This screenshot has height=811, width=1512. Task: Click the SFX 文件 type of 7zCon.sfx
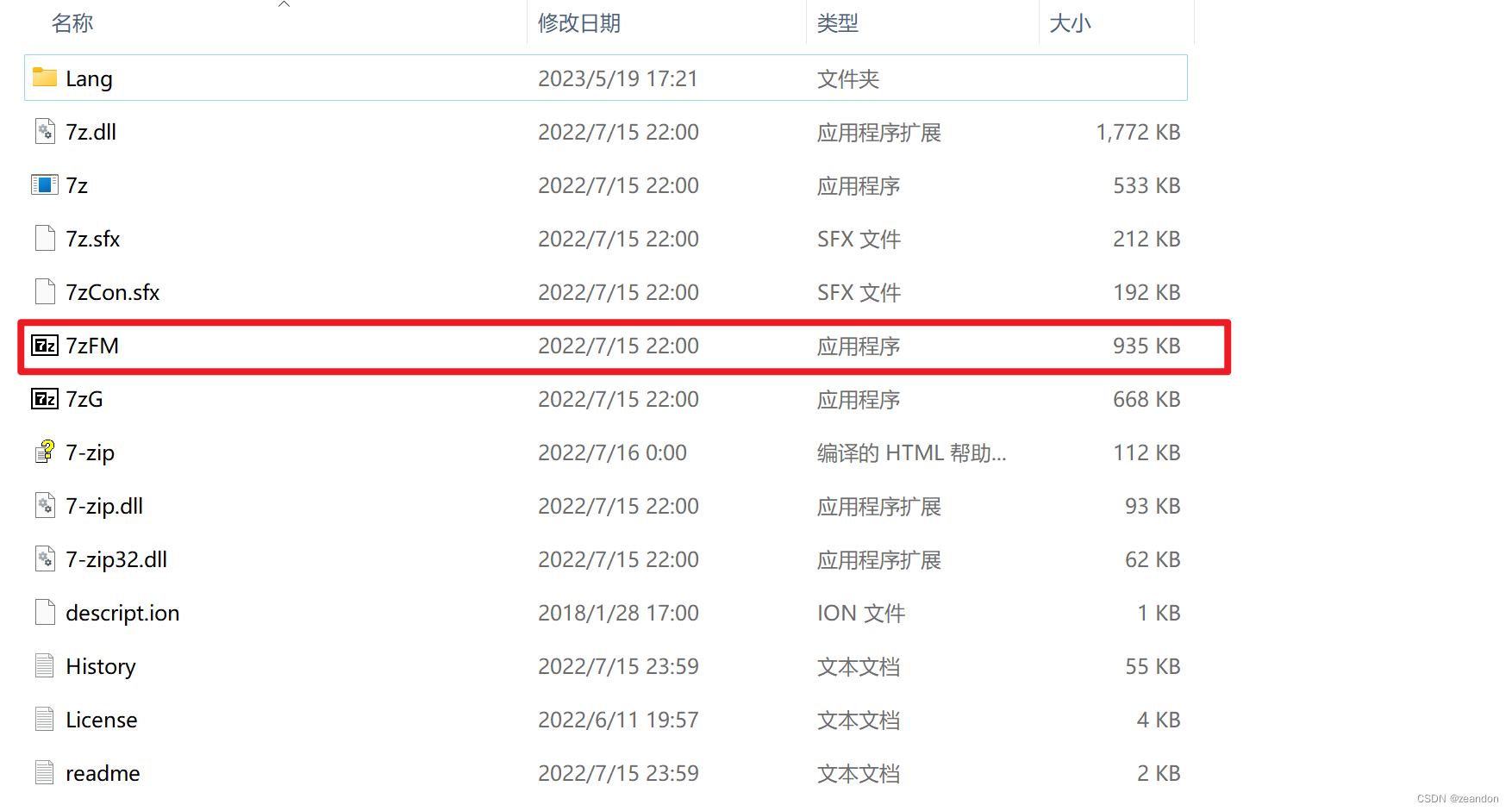[x=859, y=293]
